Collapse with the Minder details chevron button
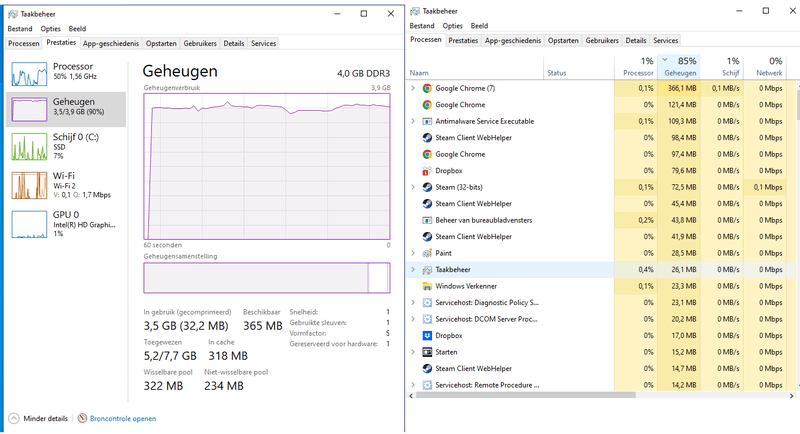Image resolution: width=800 pixels, height=434 pixels. (x=14, y=418)
